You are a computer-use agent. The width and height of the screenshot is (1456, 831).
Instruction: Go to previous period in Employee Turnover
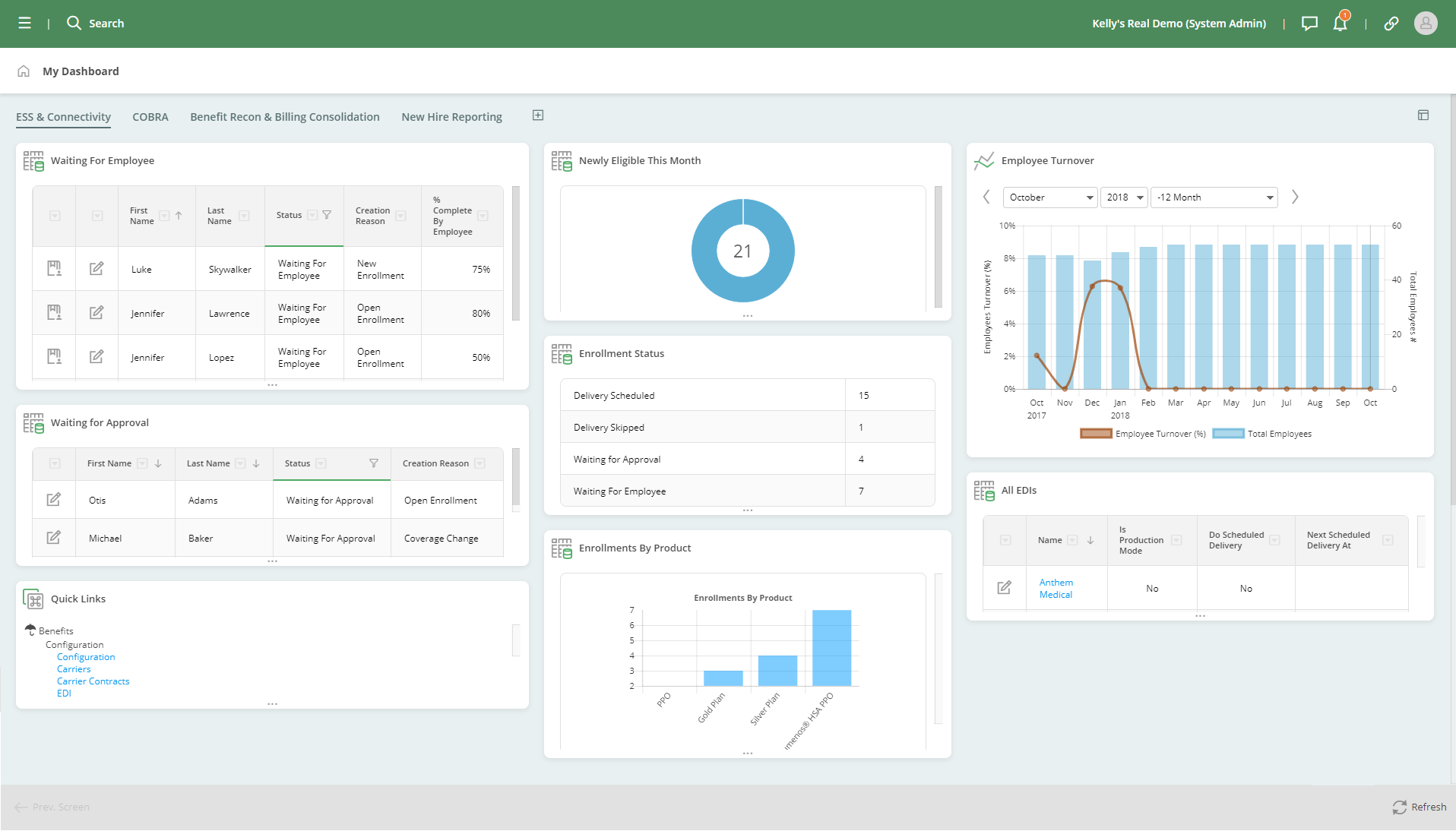986,197
